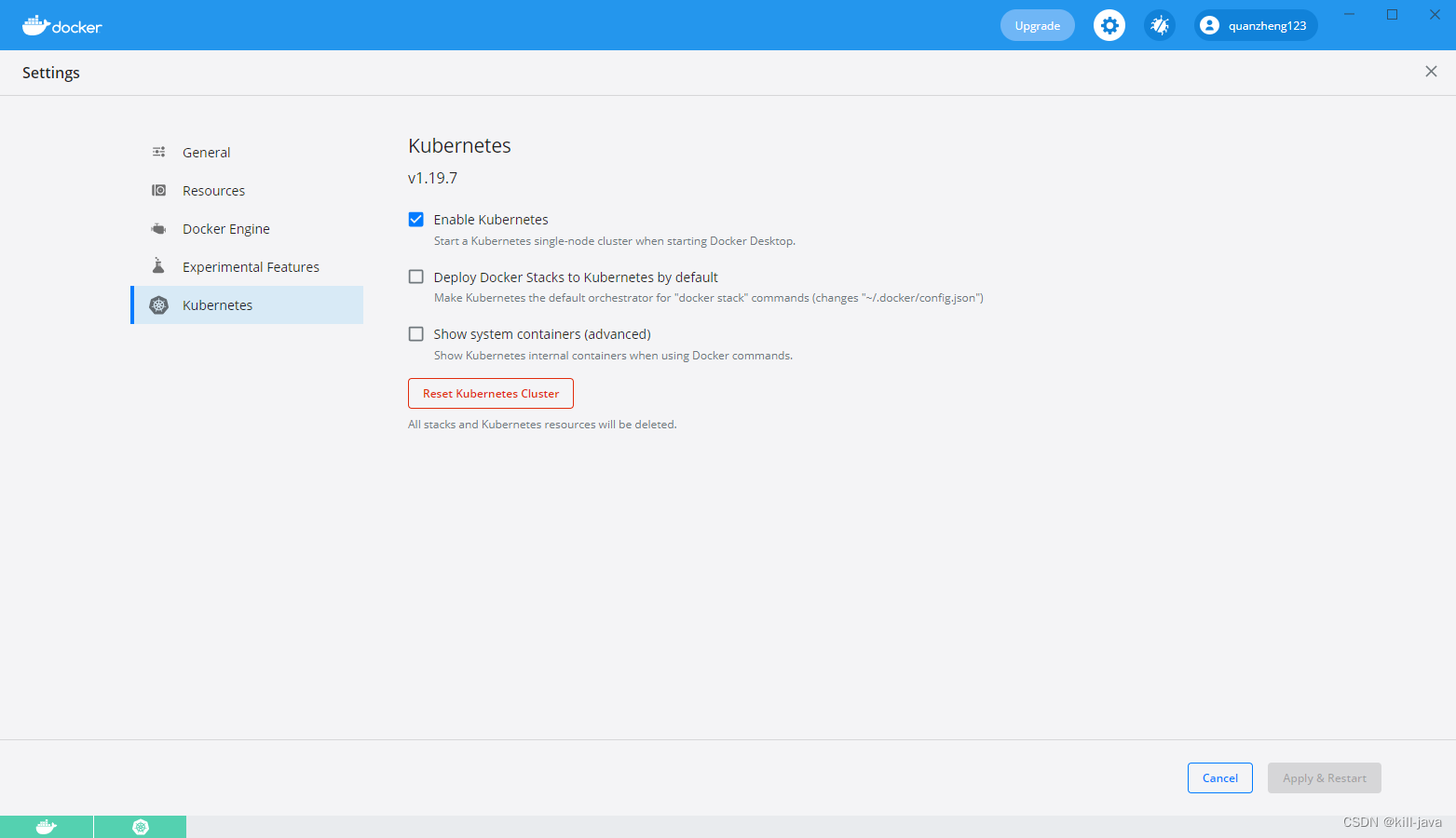Select the Kubernetes settings tab
This screenshot has height=838, width=1456.
248,305
